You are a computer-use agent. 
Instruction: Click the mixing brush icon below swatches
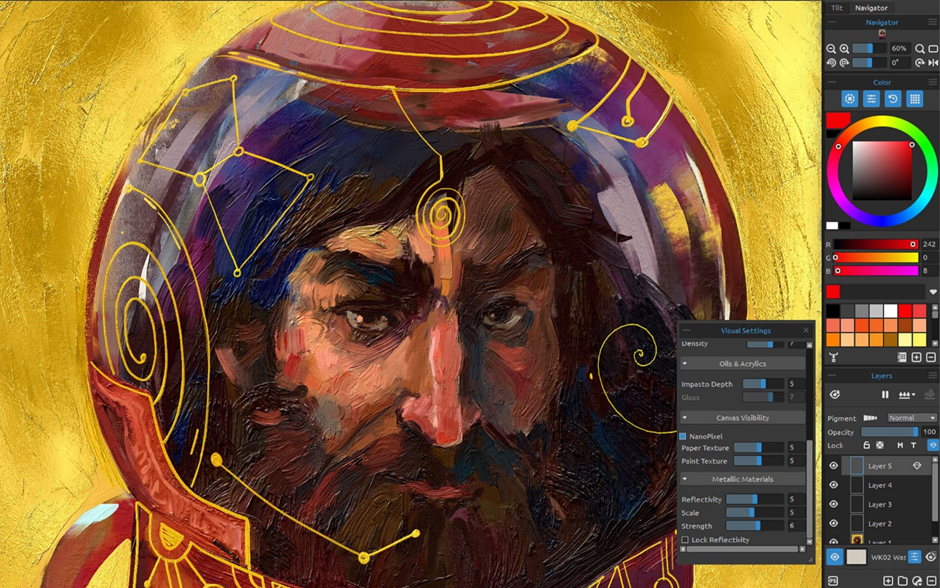[833, 357]
